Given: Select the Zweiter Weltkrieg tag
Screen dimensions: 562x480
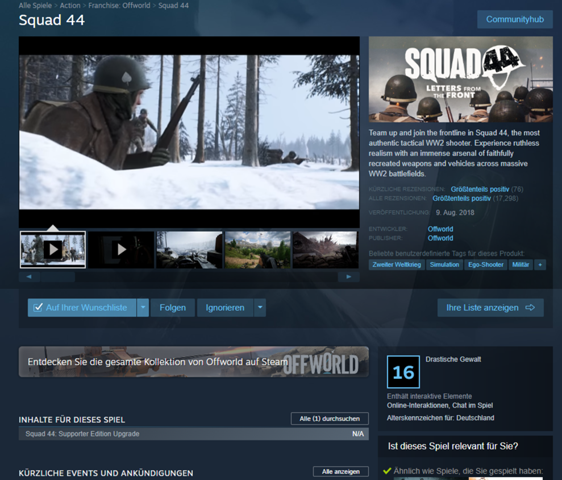Looking at the screenshot, I should pyautogui.click(x=396, y=265).
